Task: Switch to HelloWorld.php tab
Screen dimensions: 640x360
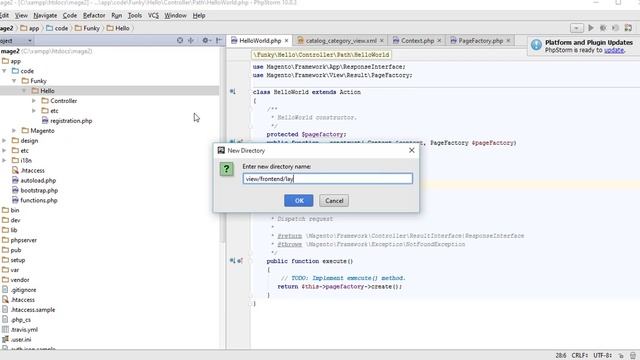Action: click(260, 41)
